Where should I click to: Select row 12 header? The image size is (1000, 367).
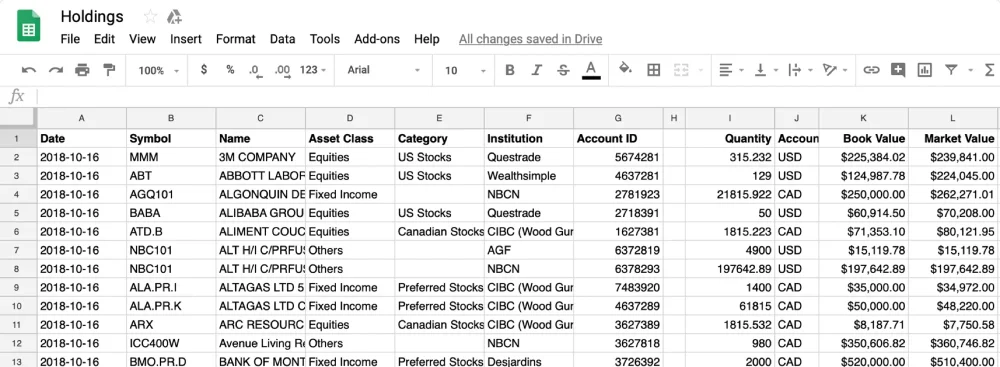[x=18, y=343]
